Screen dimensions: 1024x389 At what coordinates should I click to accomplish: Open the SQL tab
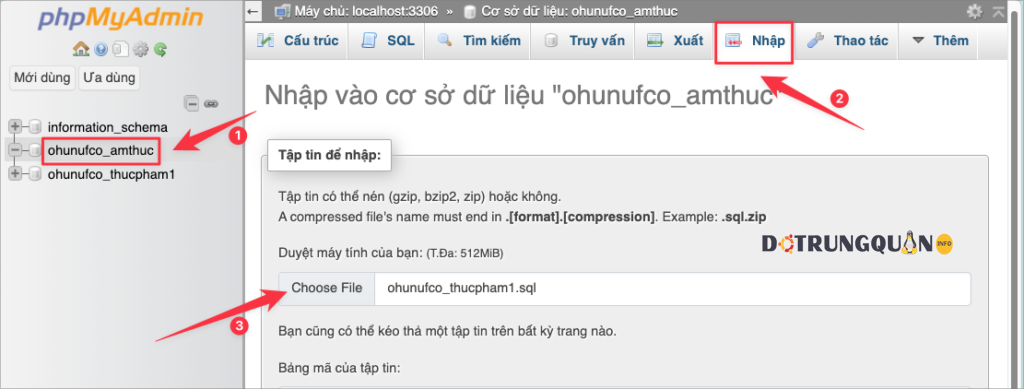[x=388, y=40]
